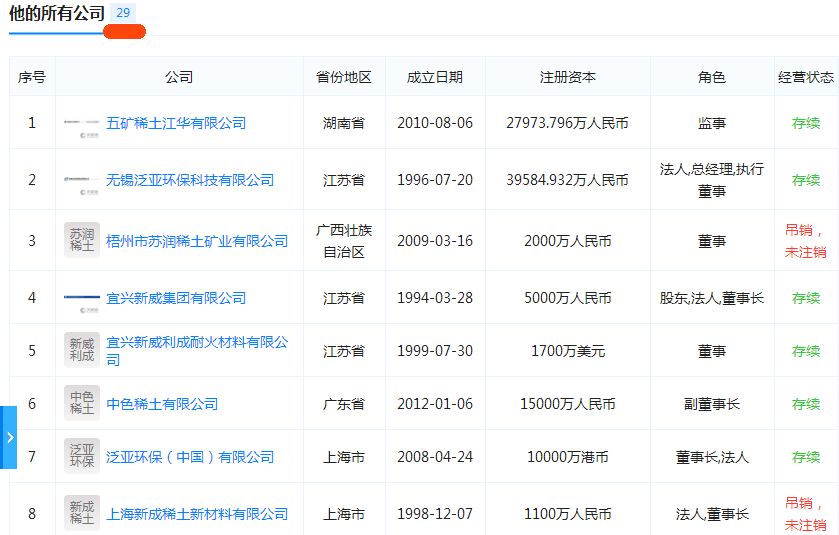Viewport: 839px width, 535px height.
Task: Click 存续 status for 五矿稀土江华有限公司
Action: coord(806,123)
